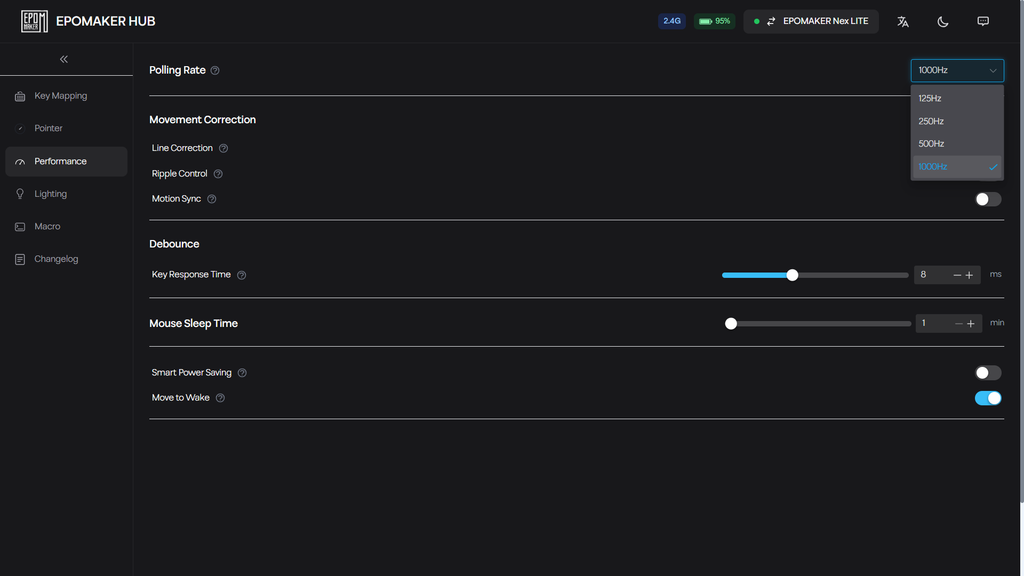The width and height of the screenshot is (1024, 576).
Task: Click the Mouse Sleep Time slider handle
Action: pyautogui.click(x=731, y=323)
